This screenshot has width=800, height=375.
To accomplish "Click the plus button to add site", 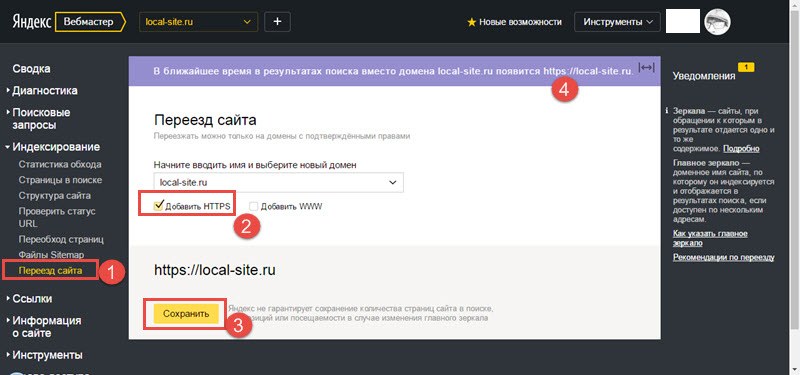I will click(278, 22).
